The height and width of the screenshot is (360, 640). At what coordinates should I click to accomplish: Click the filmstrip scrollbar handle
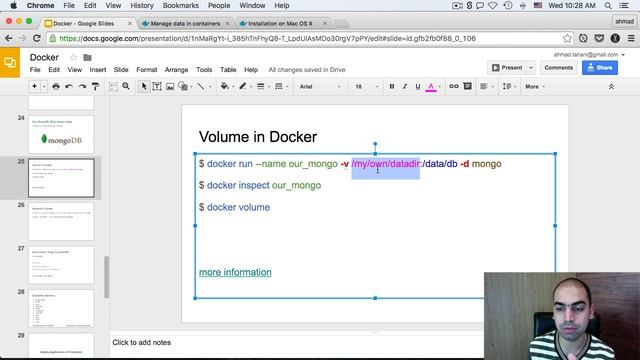tap(107, 277)
